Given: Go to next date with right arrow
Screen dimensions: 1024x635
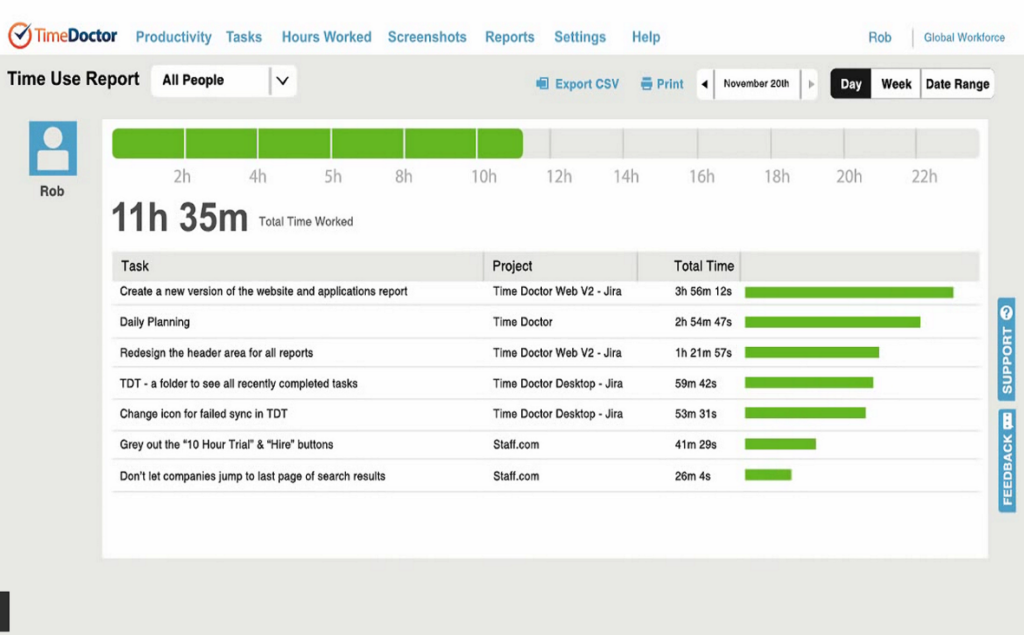Looking at the screenshot, I should [810, 84].
